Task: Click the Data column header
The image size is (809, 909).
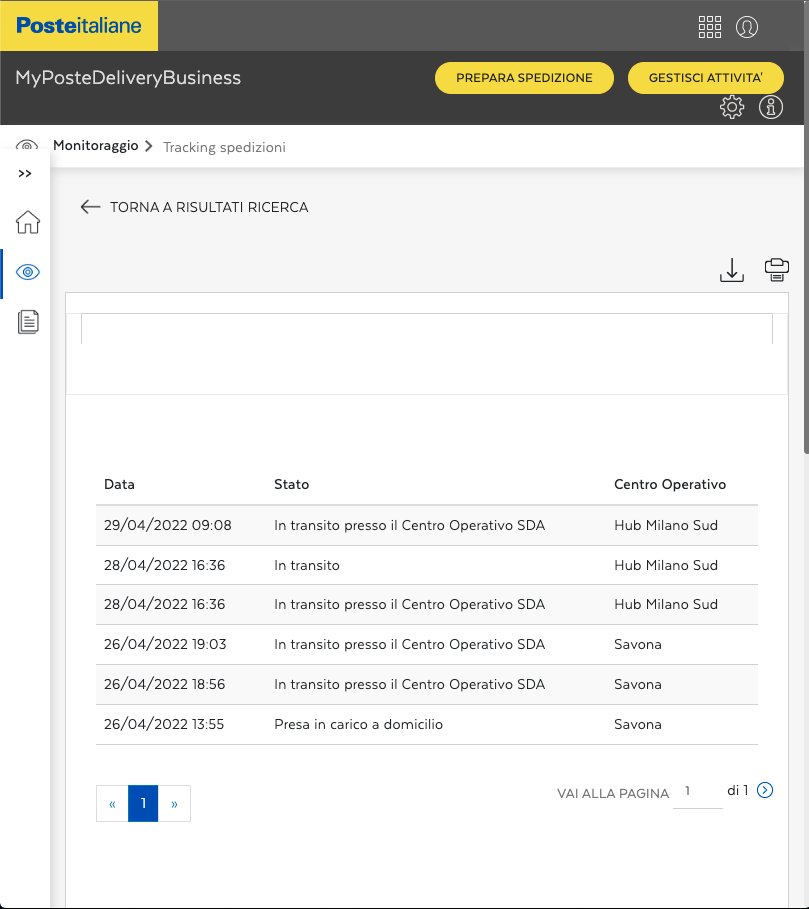Action: (119, 484)
